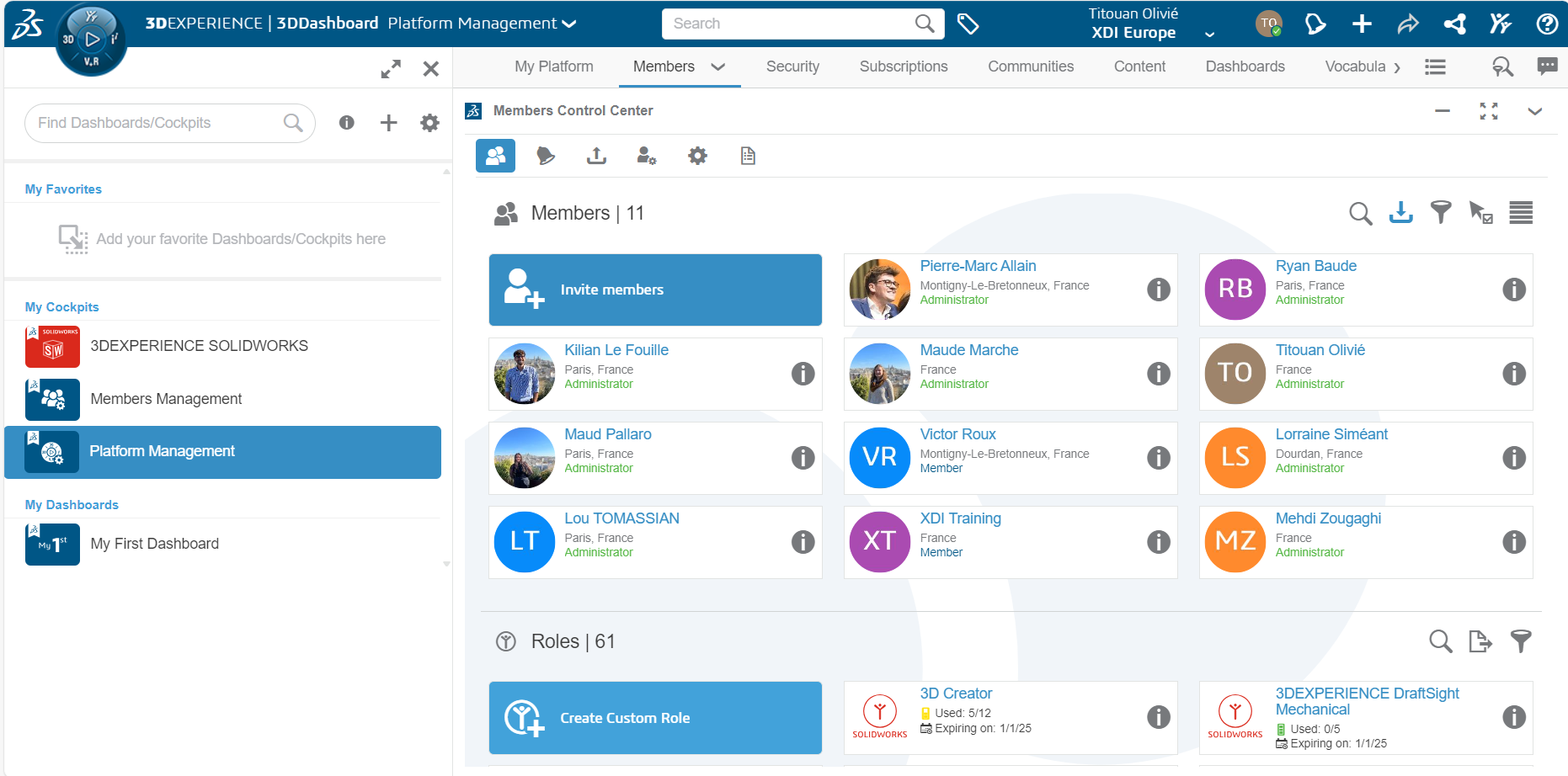This screenshot has height=776, width=1568.
Task: Click the upload import icon in toolbar
Action: pyautogui.click(x=596, y=156)
